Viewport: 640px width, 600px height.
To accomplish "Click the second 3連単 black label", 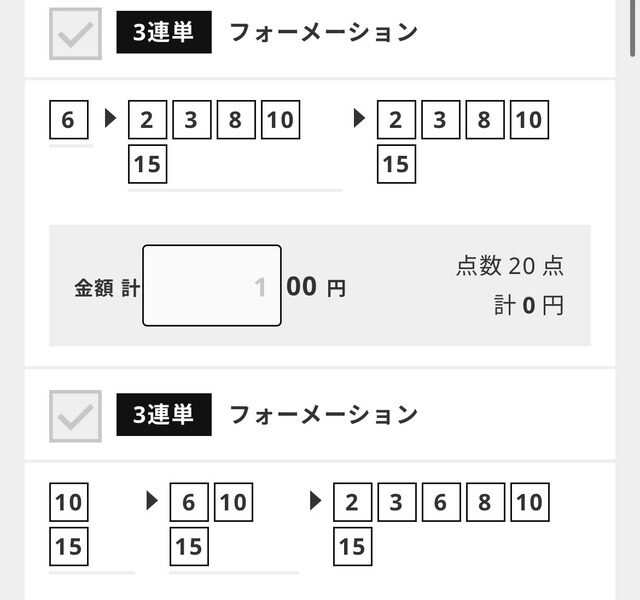I will [164, 415].
